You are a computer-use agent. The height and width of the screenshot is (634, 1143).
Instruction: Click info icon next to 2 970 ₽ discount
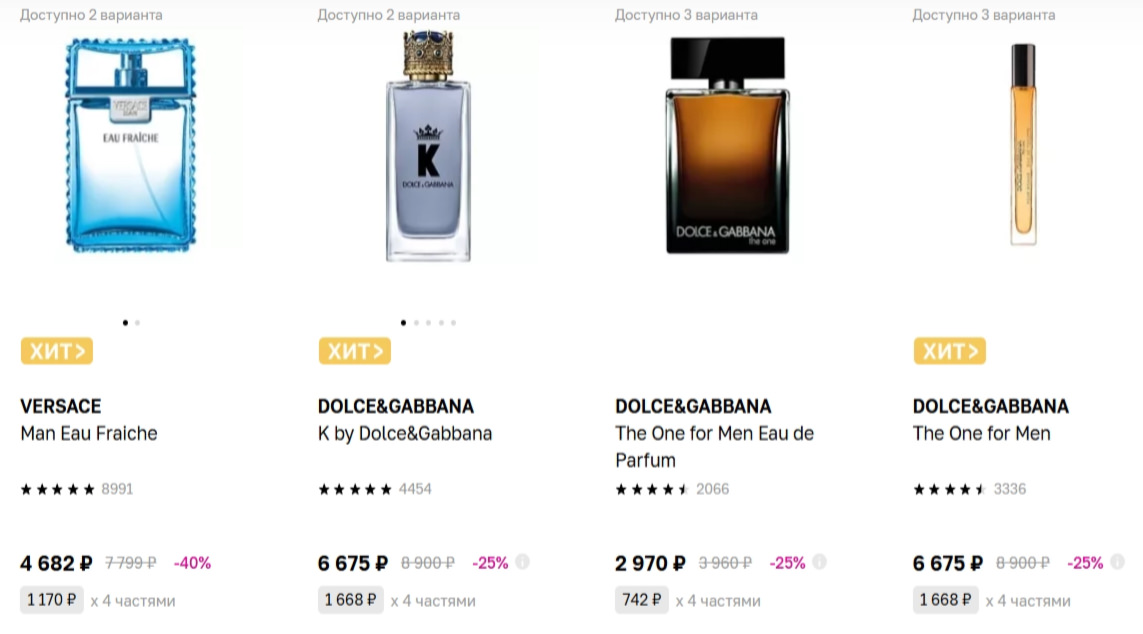coord(820,562)
